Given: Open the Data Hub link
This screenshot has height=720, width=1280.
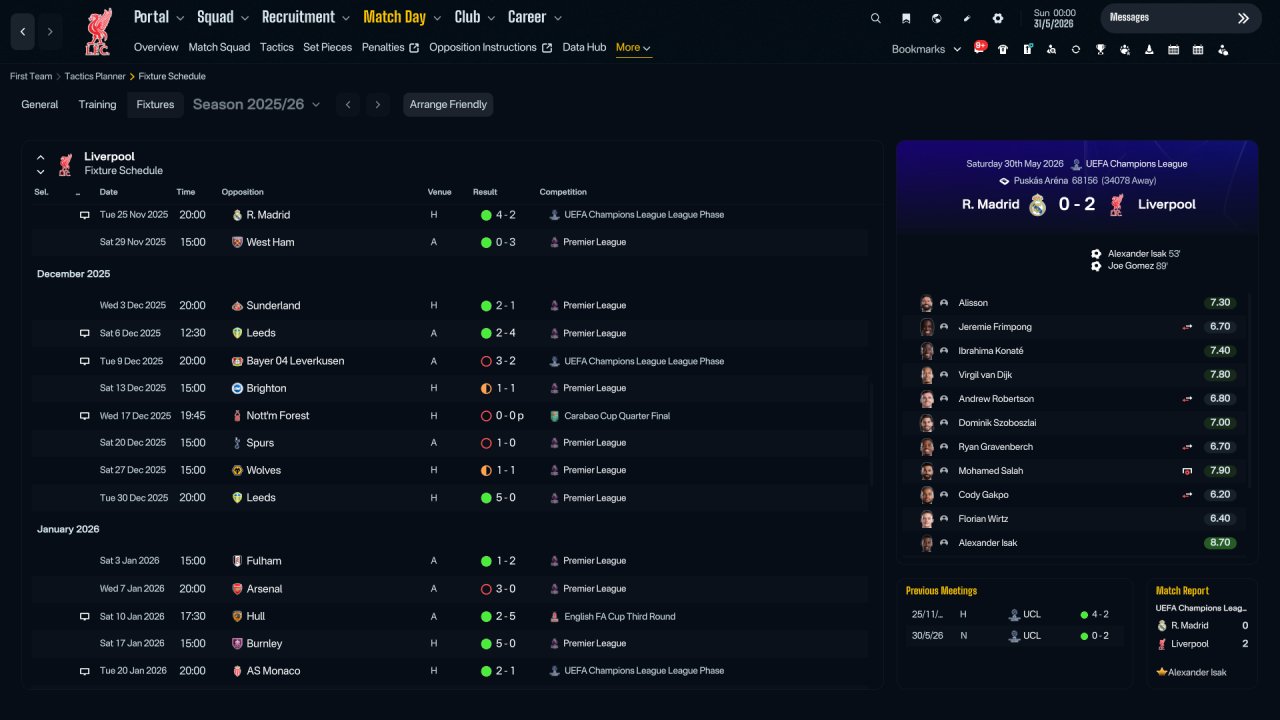Looking at the screenshot, I should (584, 48).
